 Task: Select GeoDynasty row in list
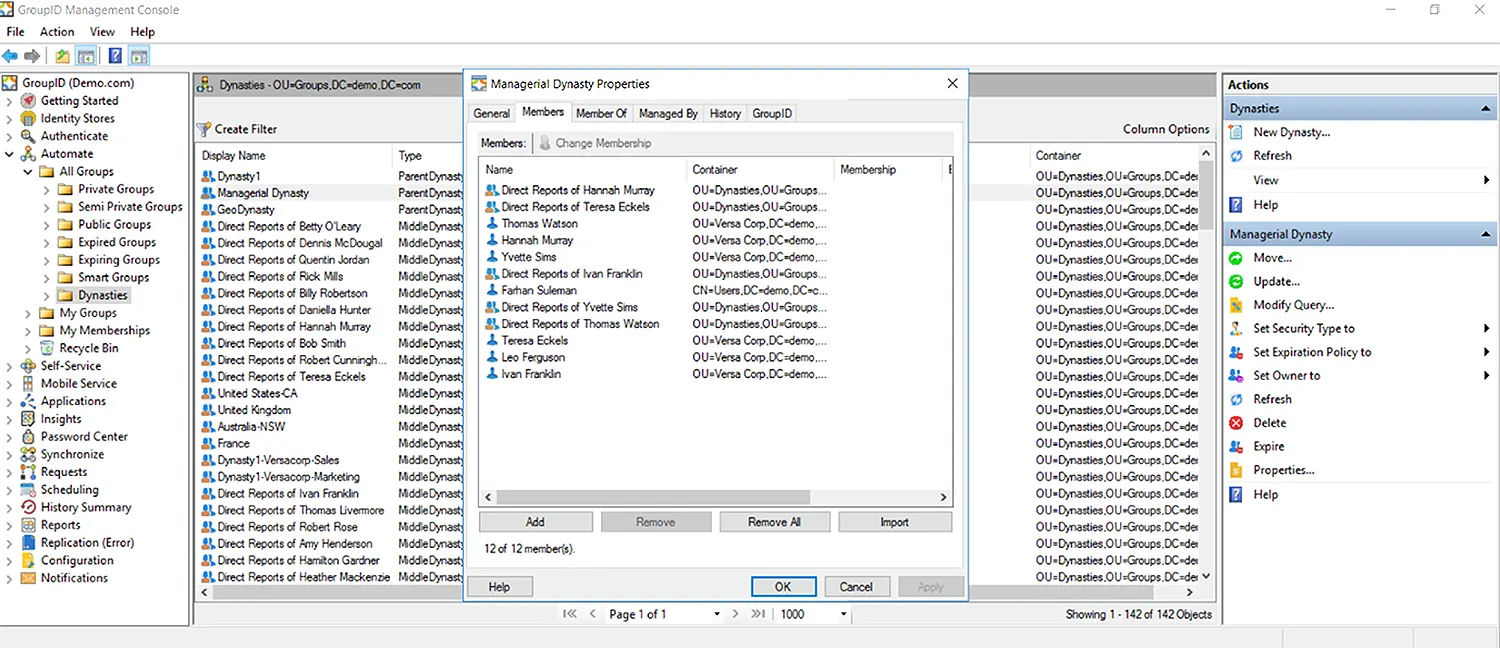point(246,210)
